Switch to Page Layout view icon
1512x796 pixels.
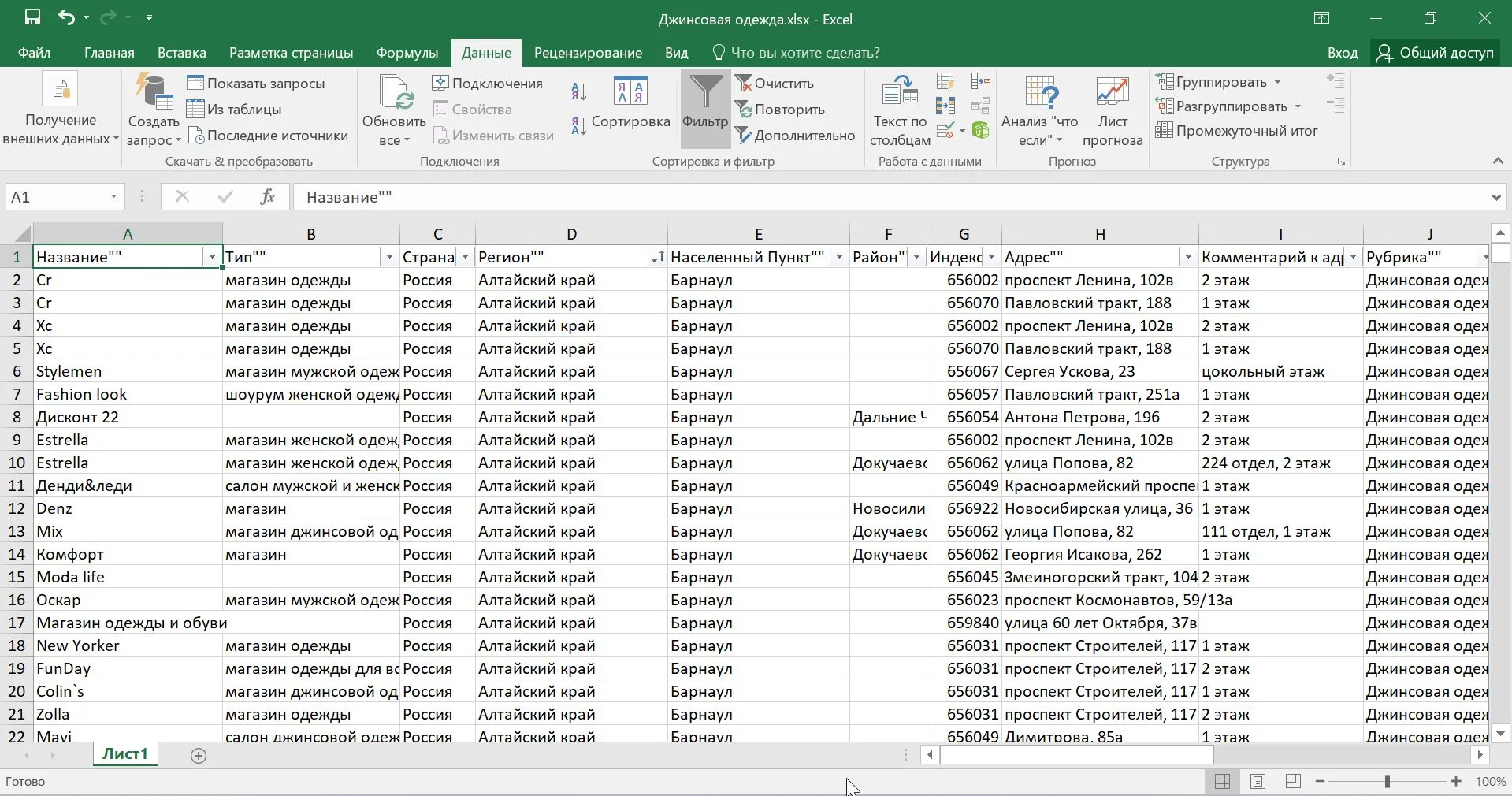(x=1258, y=781)
